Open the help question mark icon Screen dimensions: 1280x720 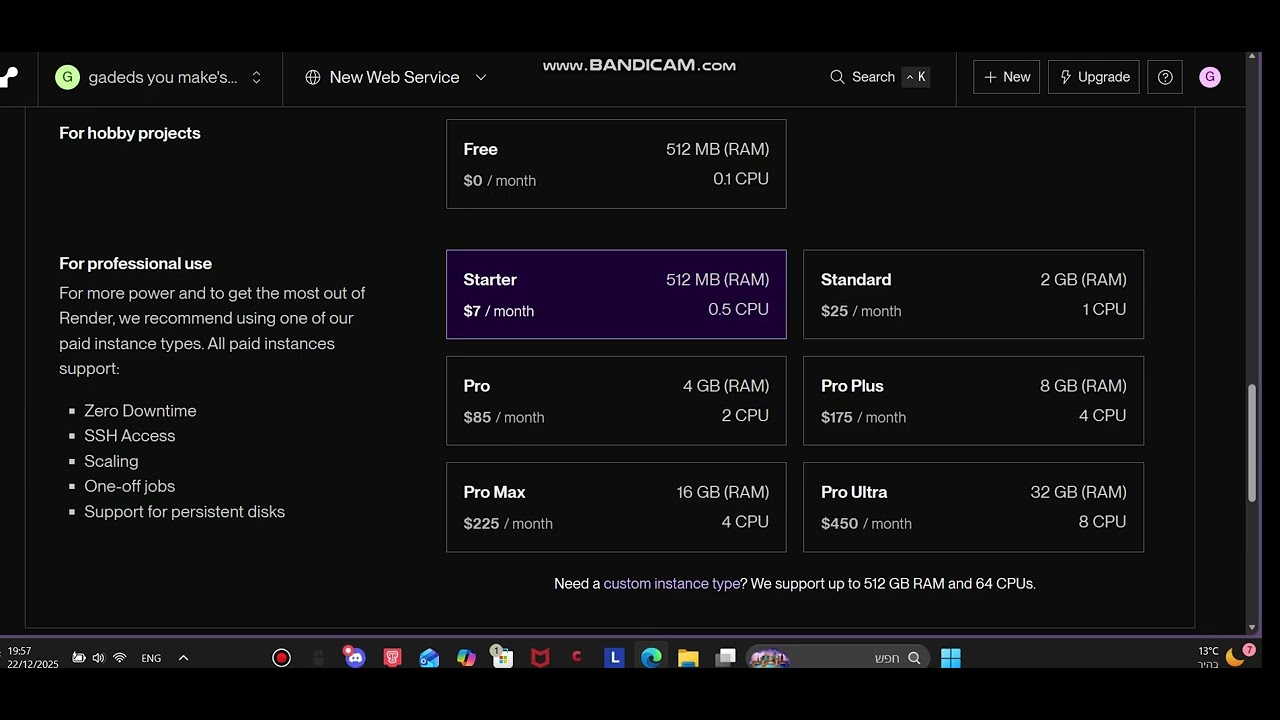click(1165, 77)
